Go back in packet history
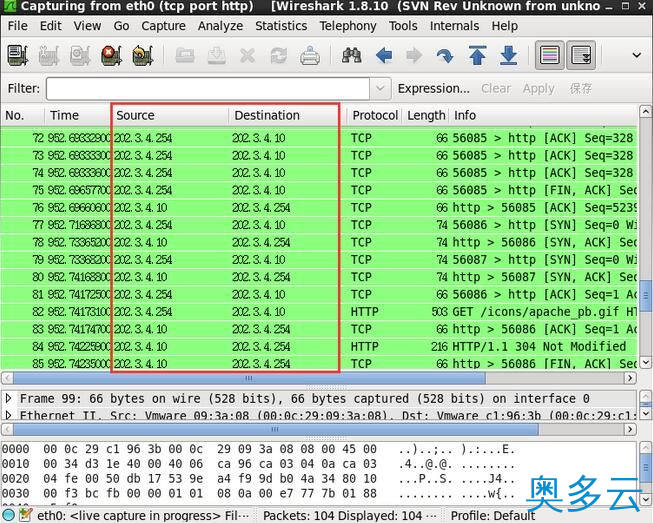Viewport: 653px width, 523px height. tap(383, 55)
